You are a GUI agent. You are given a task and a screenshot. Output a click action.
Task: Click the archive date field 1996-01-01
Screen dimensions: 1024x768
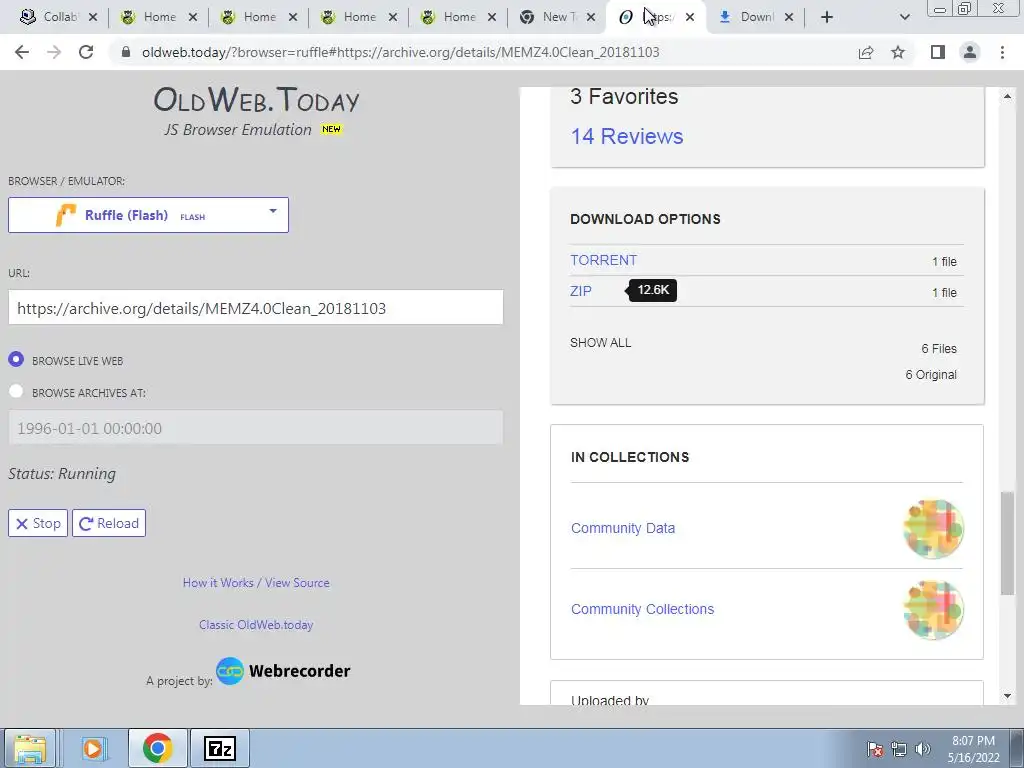[x=255, y=428]
